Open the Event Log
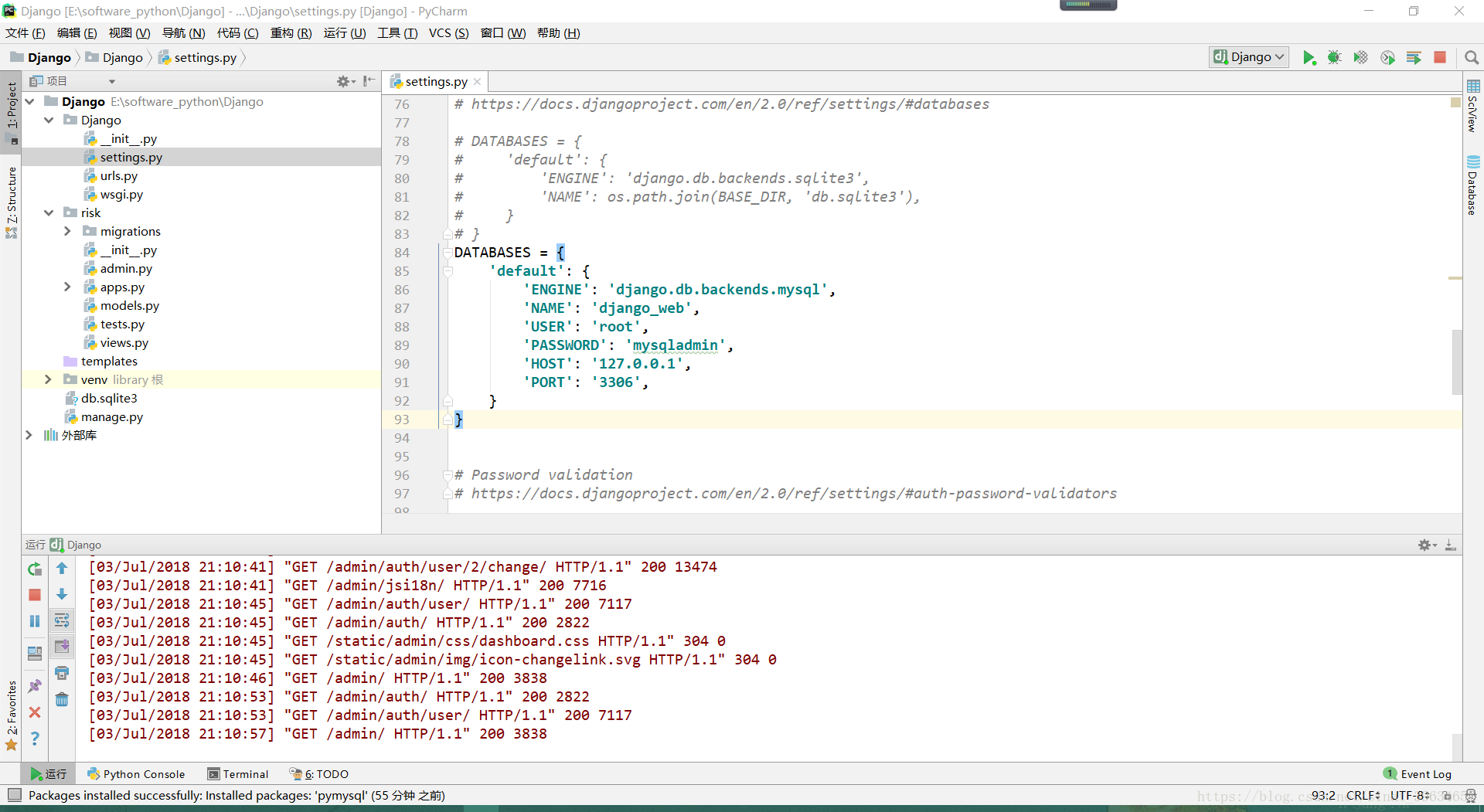Screen dimensions: 1484x812 pyautogui.click(x=1418, y=774)
